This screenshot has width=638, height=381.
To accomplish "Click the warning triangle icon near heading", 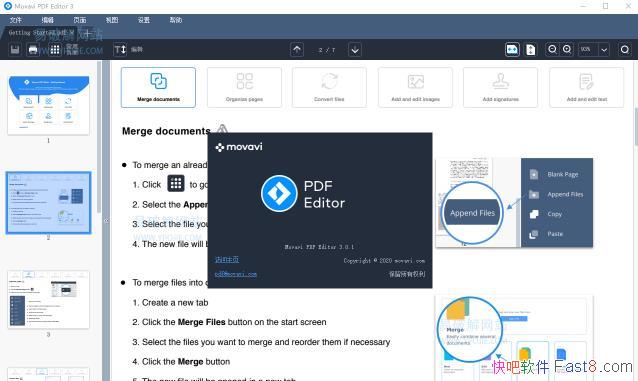I will tap(222, 129).
